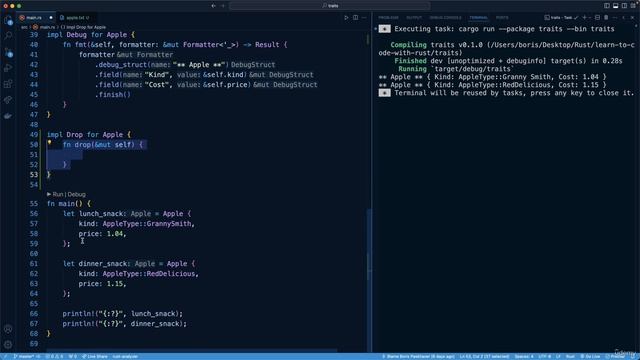Go back with the navigation arrow
The image size is (640, 360).
coord(213,6)
